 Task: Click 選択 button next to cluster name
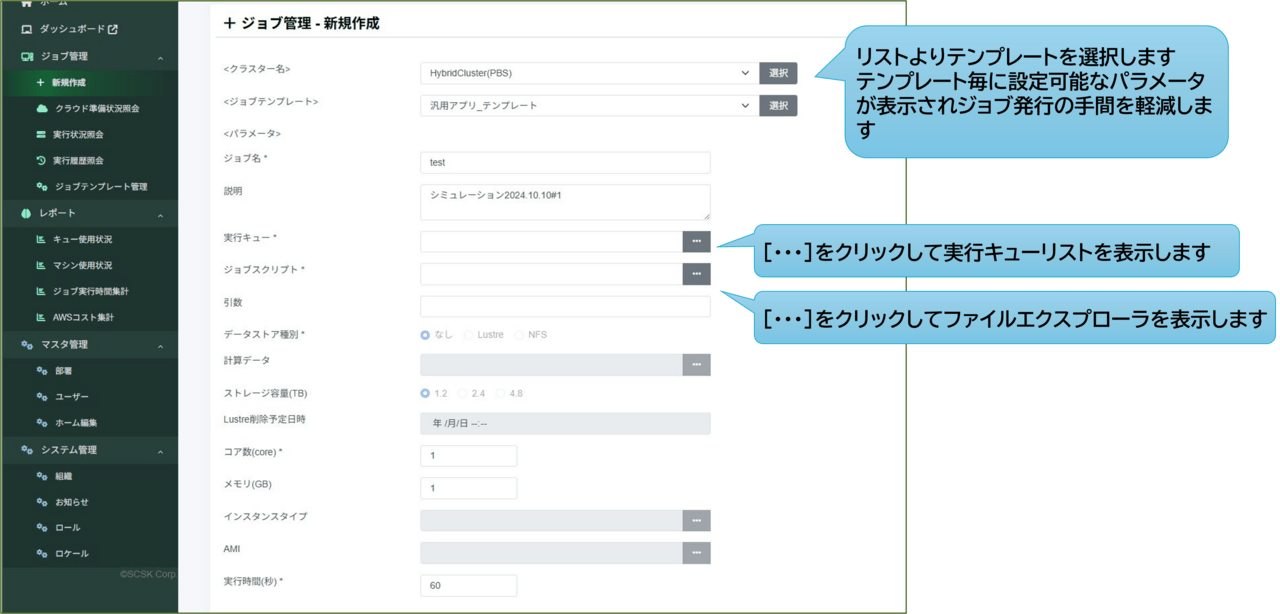pos(778,73)
